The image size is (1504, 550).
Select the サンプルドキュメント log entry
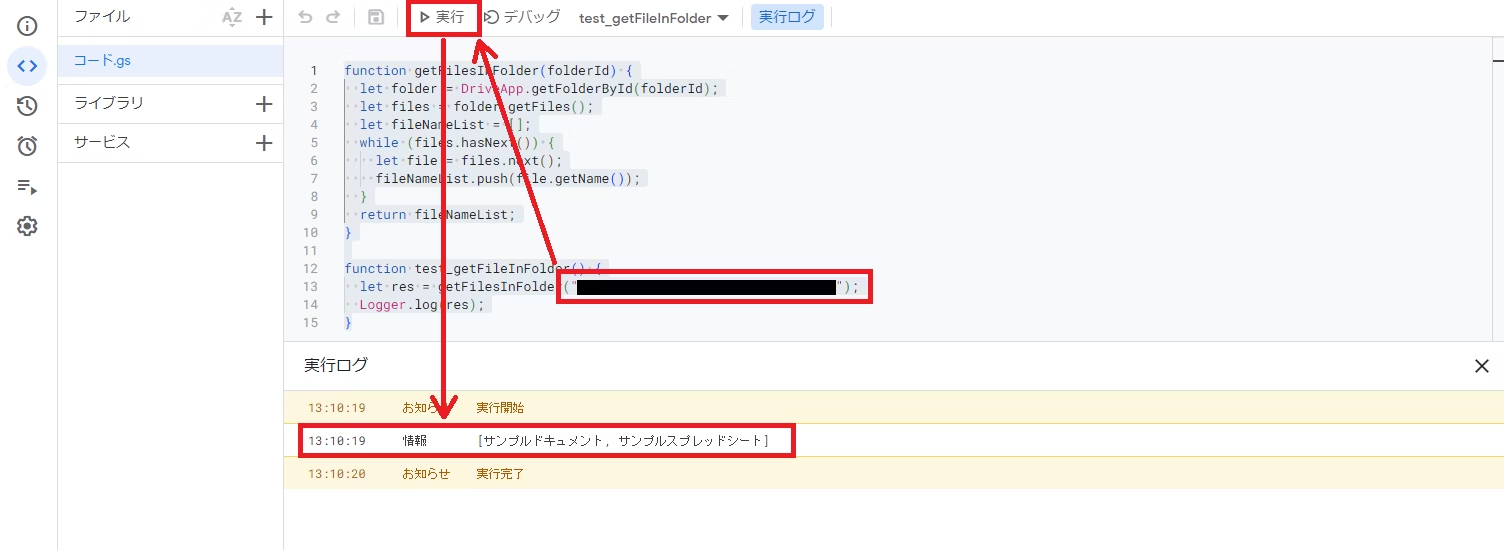pos(892,441)
